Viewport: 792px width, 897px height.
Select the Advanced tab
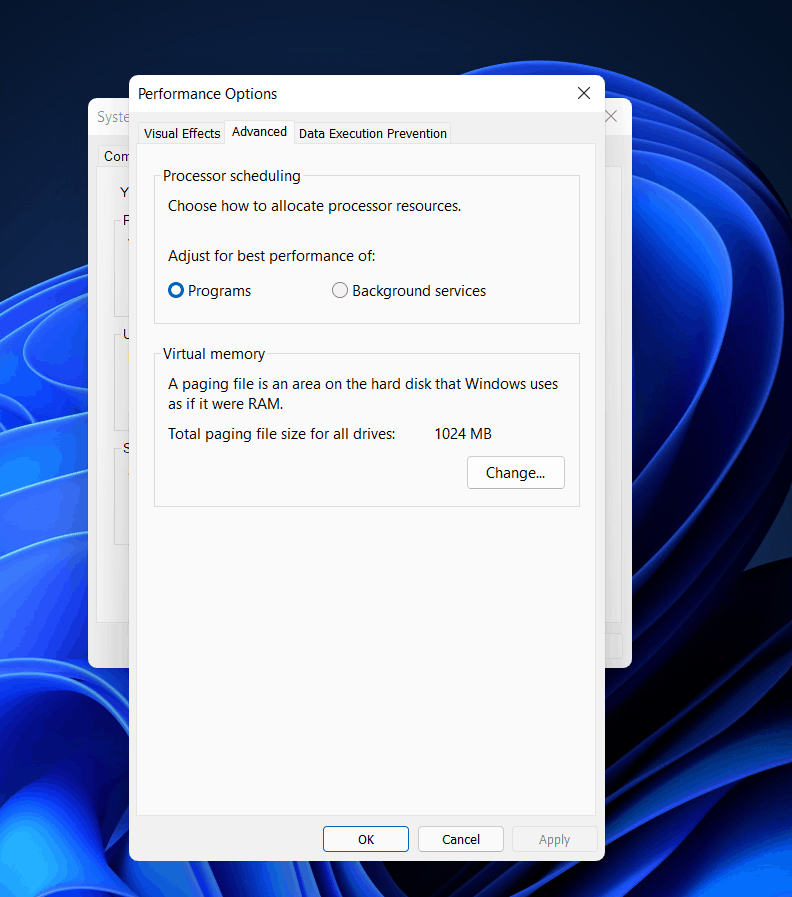[259, 132]
